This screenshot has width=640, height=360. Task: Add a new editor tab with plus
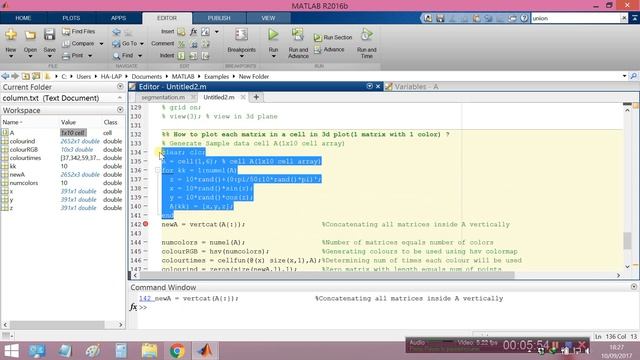[256, 97]
